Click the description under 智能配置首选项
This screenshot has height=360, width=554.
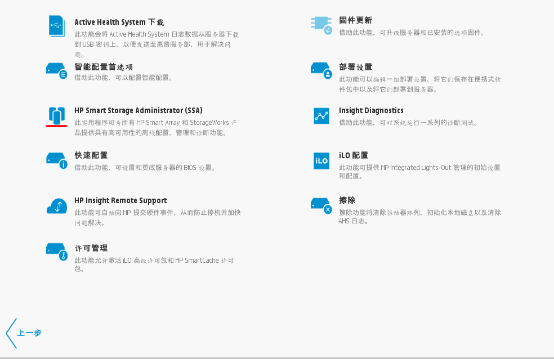click(123, 77)
